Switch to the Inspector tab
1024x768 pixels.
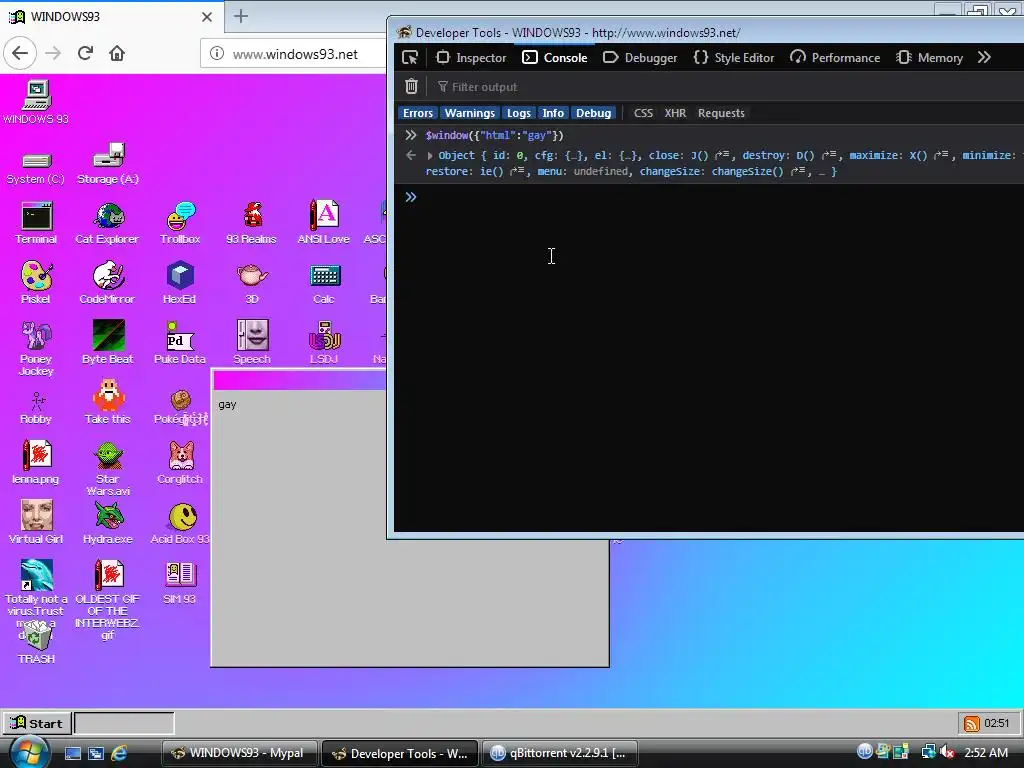point(472,57)
